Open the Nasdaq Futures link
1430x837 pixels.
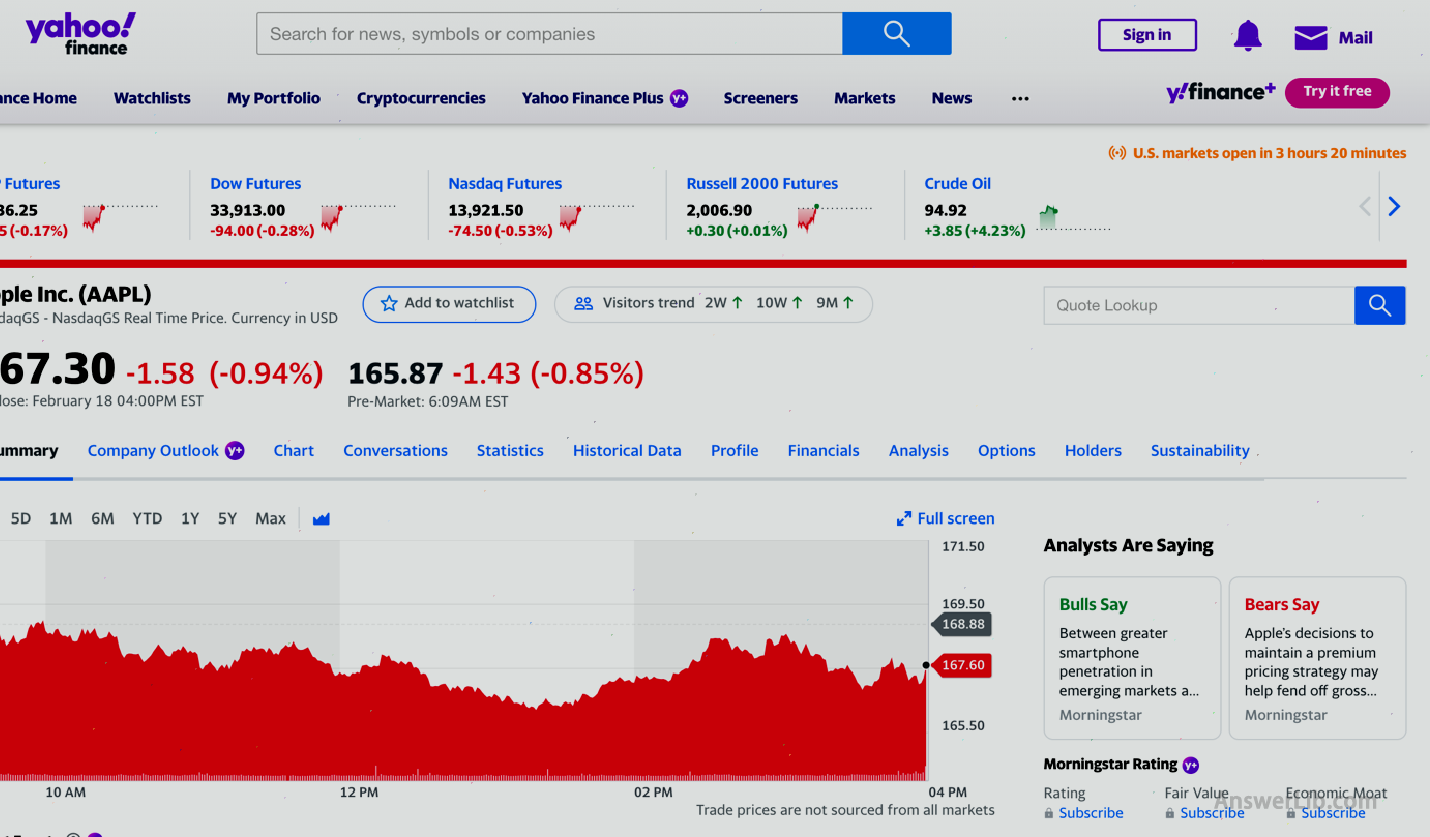(x=505, y=184)
